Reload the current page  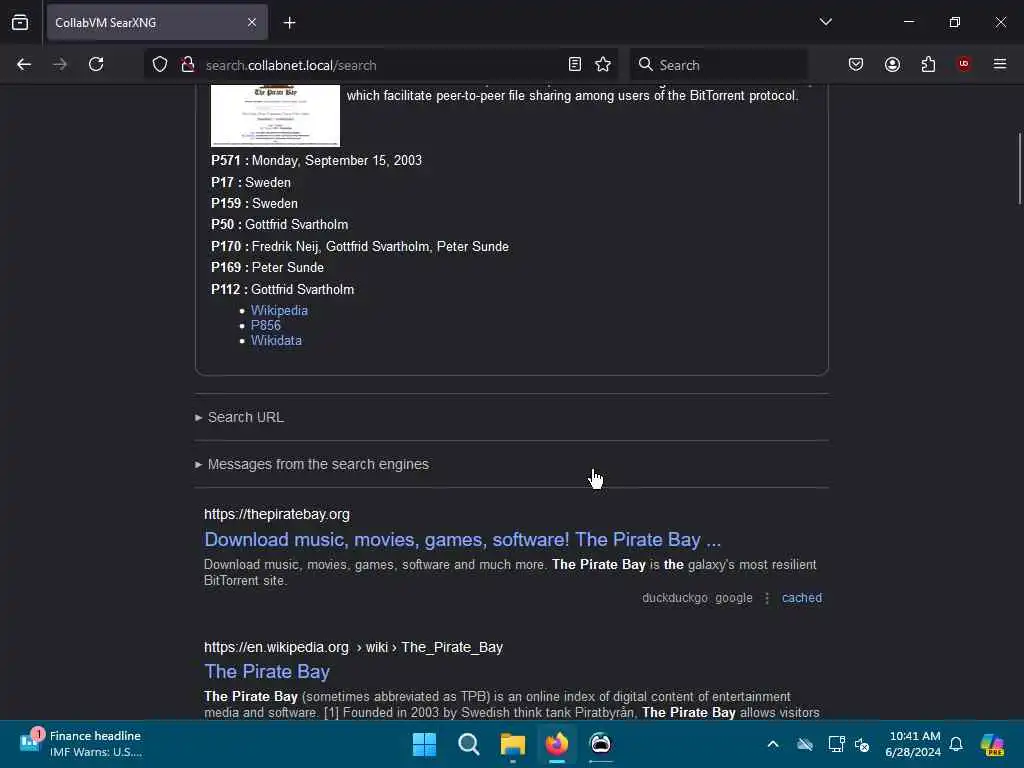tap(96, 65)
